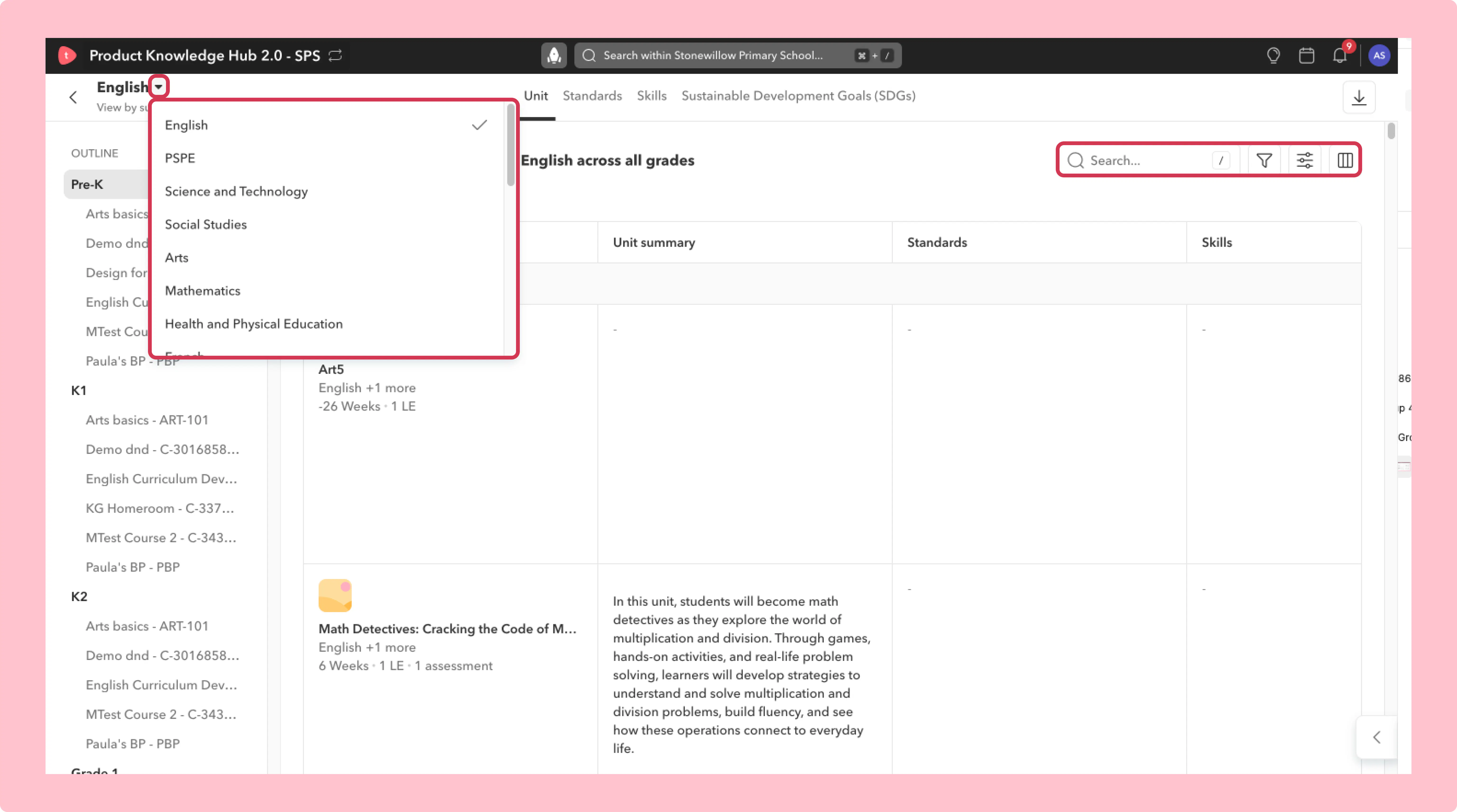Select Mathematics from the subject list

coord(327,291)
